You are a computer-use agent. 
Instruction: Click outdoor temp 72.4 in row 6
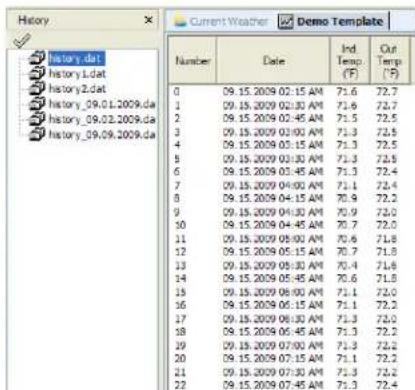(387, 171)
